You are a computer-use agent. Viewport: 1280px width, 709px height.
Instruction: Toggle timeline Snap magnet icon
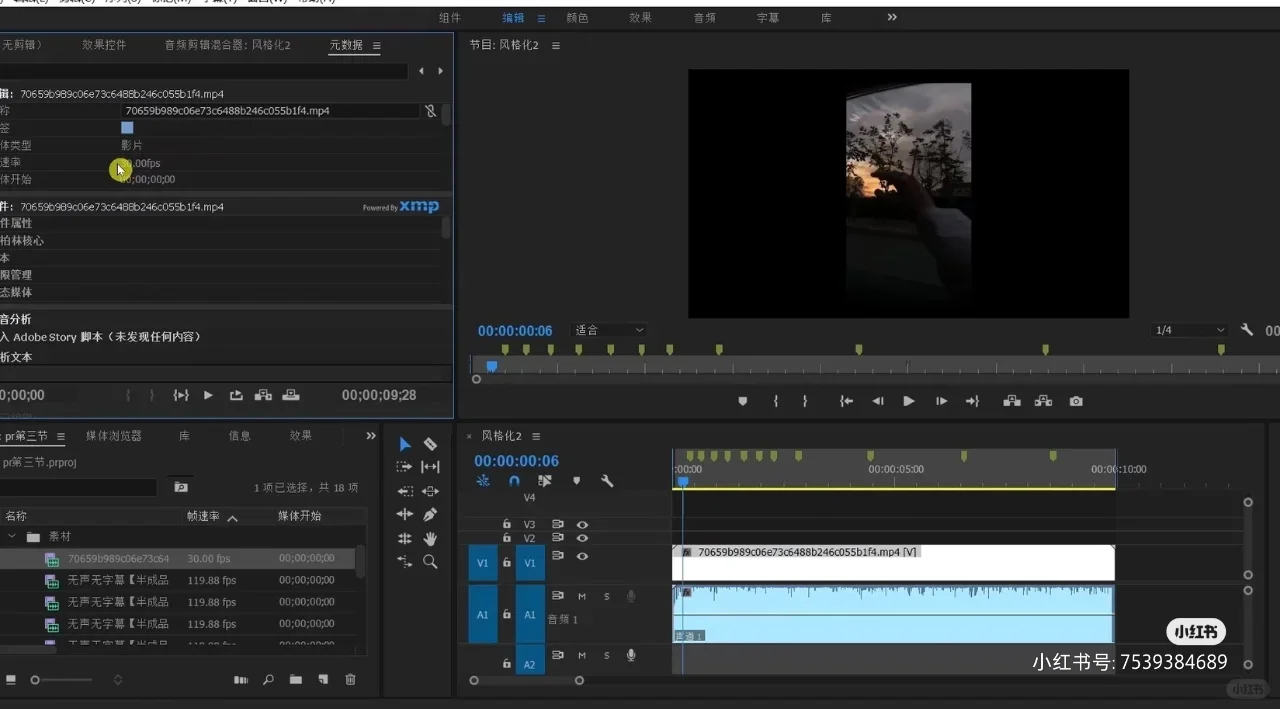pyautogui.click(x=514, y=481)
